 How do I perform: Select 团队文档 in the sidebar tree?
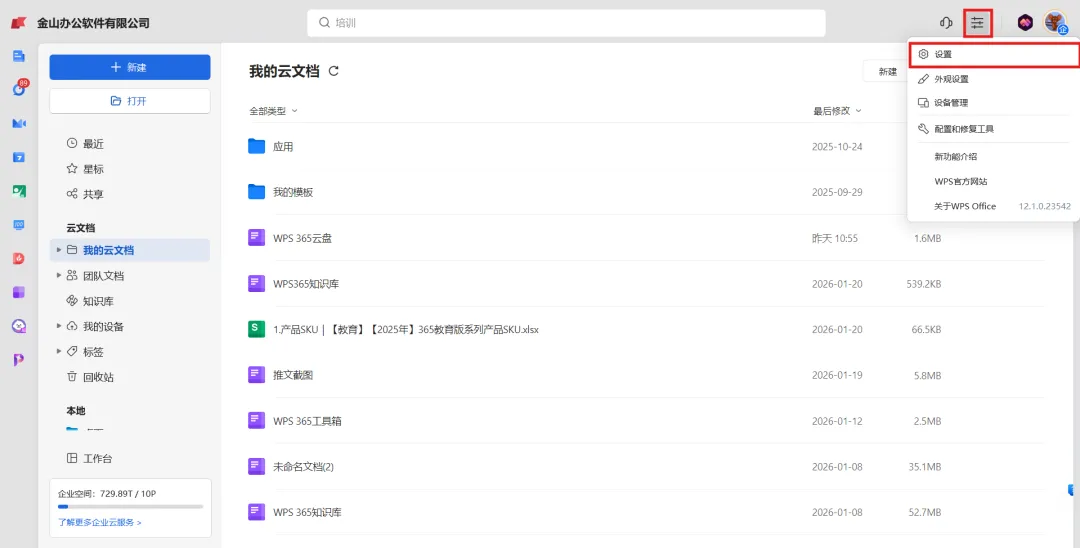tap(103, 275)
